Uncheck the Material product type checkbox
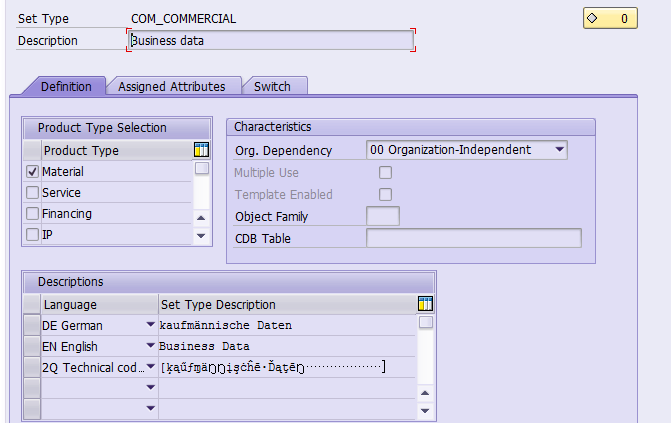671x423 pixels. [x=33, y=172]
